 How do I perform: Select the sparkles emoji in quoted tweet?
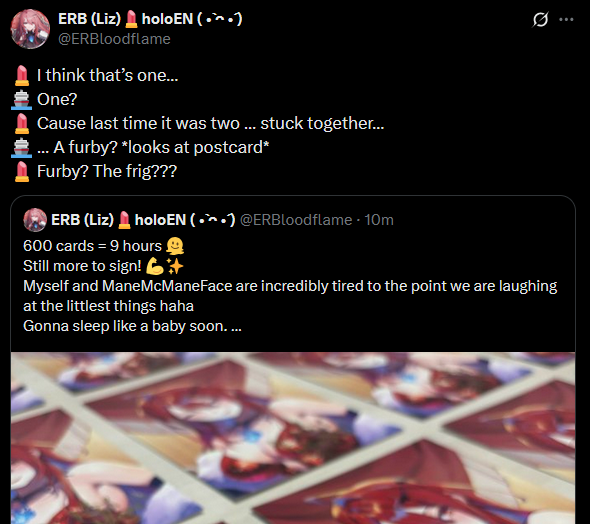(x=175, y=266)
